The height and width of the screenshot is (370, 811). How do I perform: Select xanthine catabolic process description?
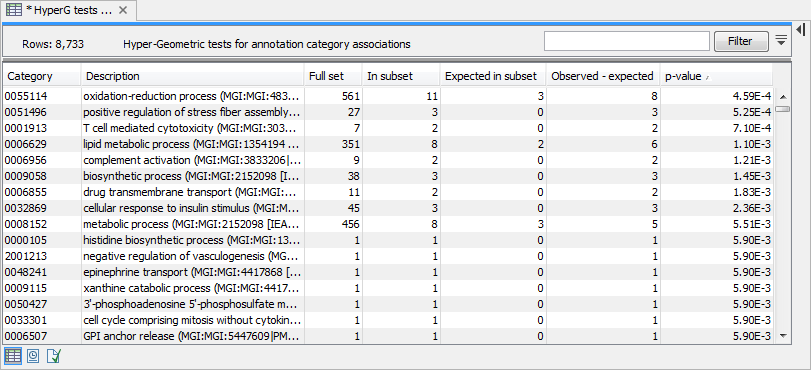pos(192,288)
